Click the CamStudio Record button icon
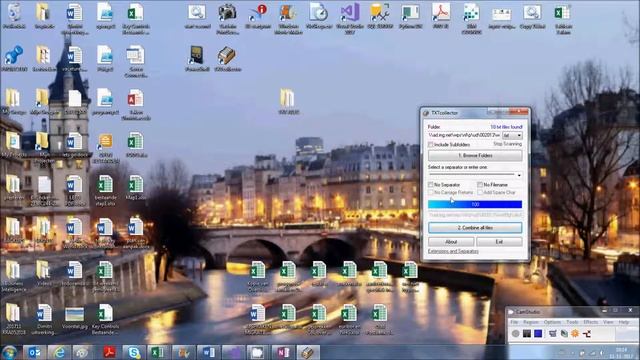This screenshot has height=360, width=640. (x=516, y=333)
